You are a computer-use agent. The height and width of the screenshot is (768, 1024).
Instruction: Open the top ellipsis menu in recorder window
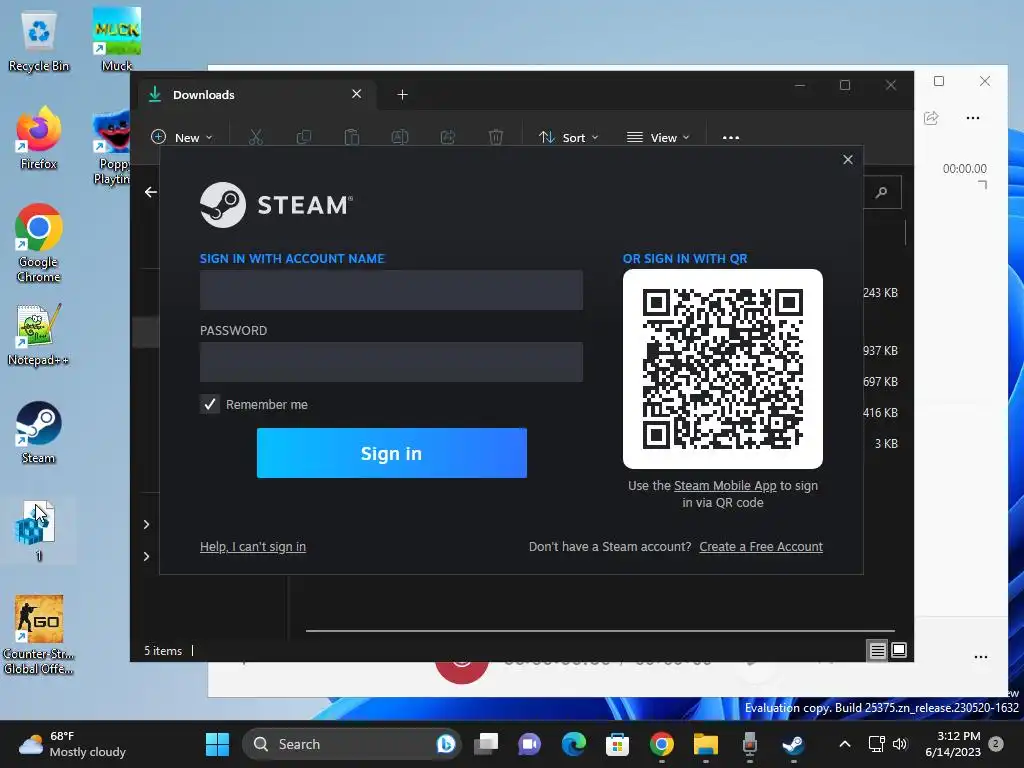coord(973,118)
